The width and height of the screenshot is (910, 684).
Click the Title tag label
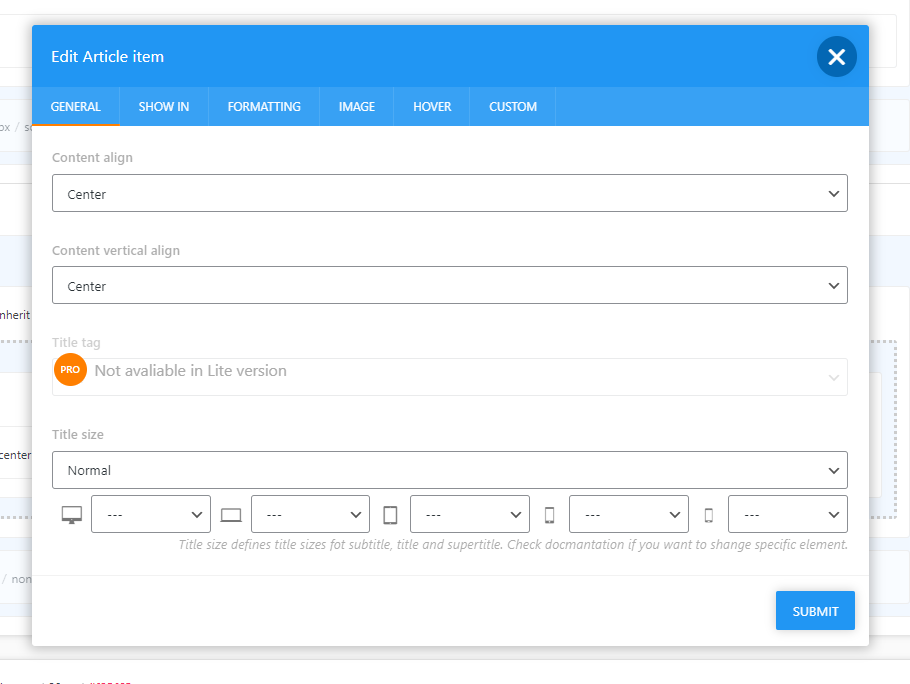point(76,342)
